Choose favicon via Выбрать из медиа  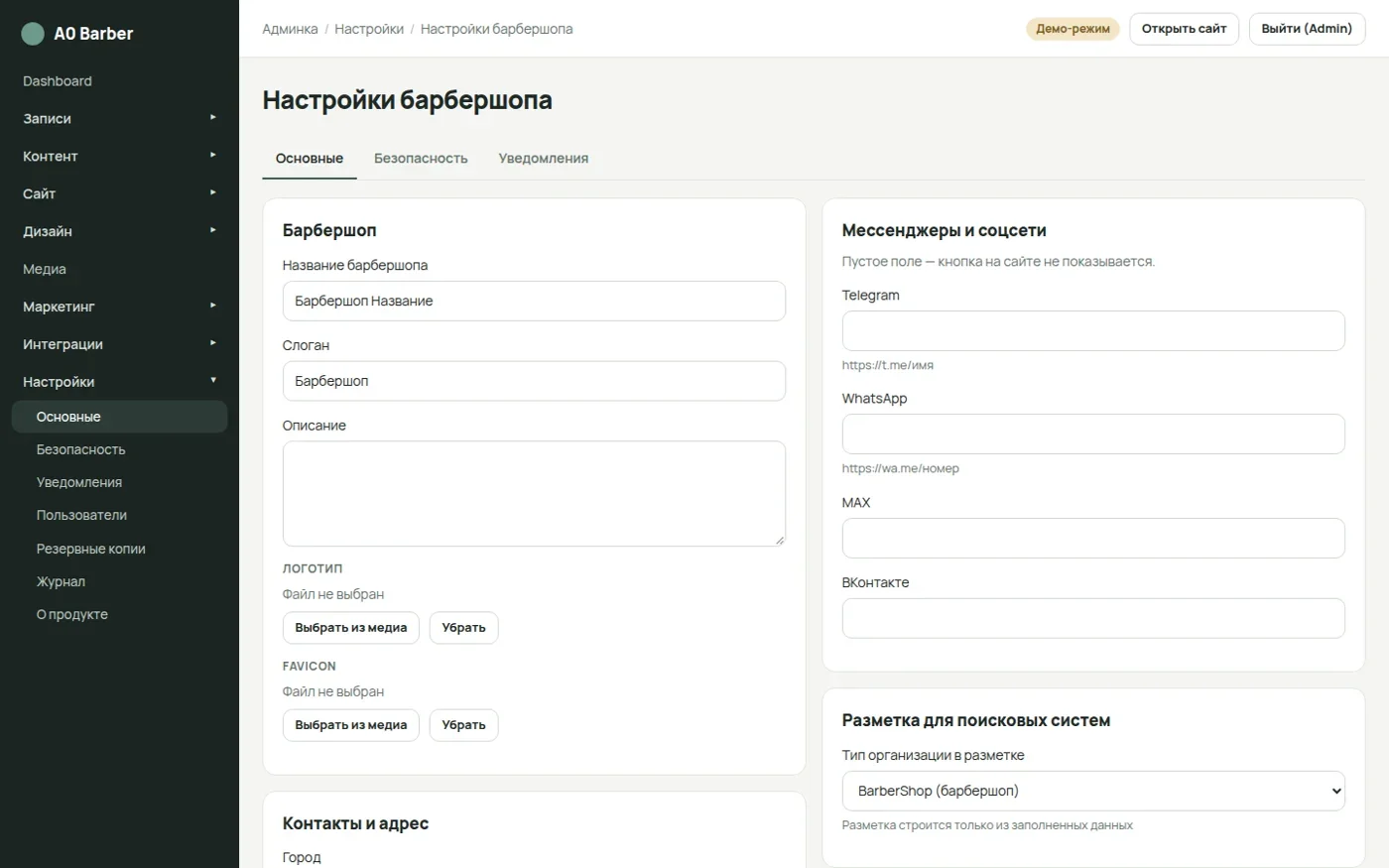click(x=351, y=725)
